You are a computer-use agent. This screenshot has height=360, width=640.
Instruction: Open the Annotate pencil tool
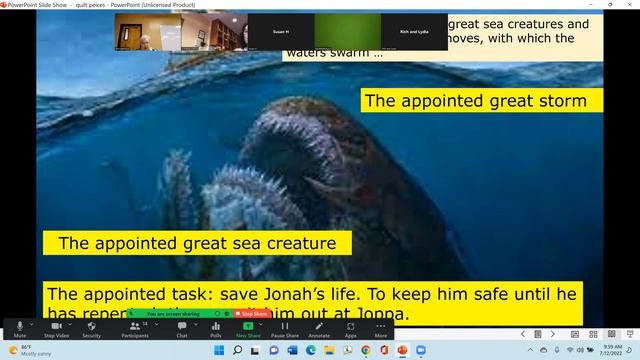coord(319,329)
